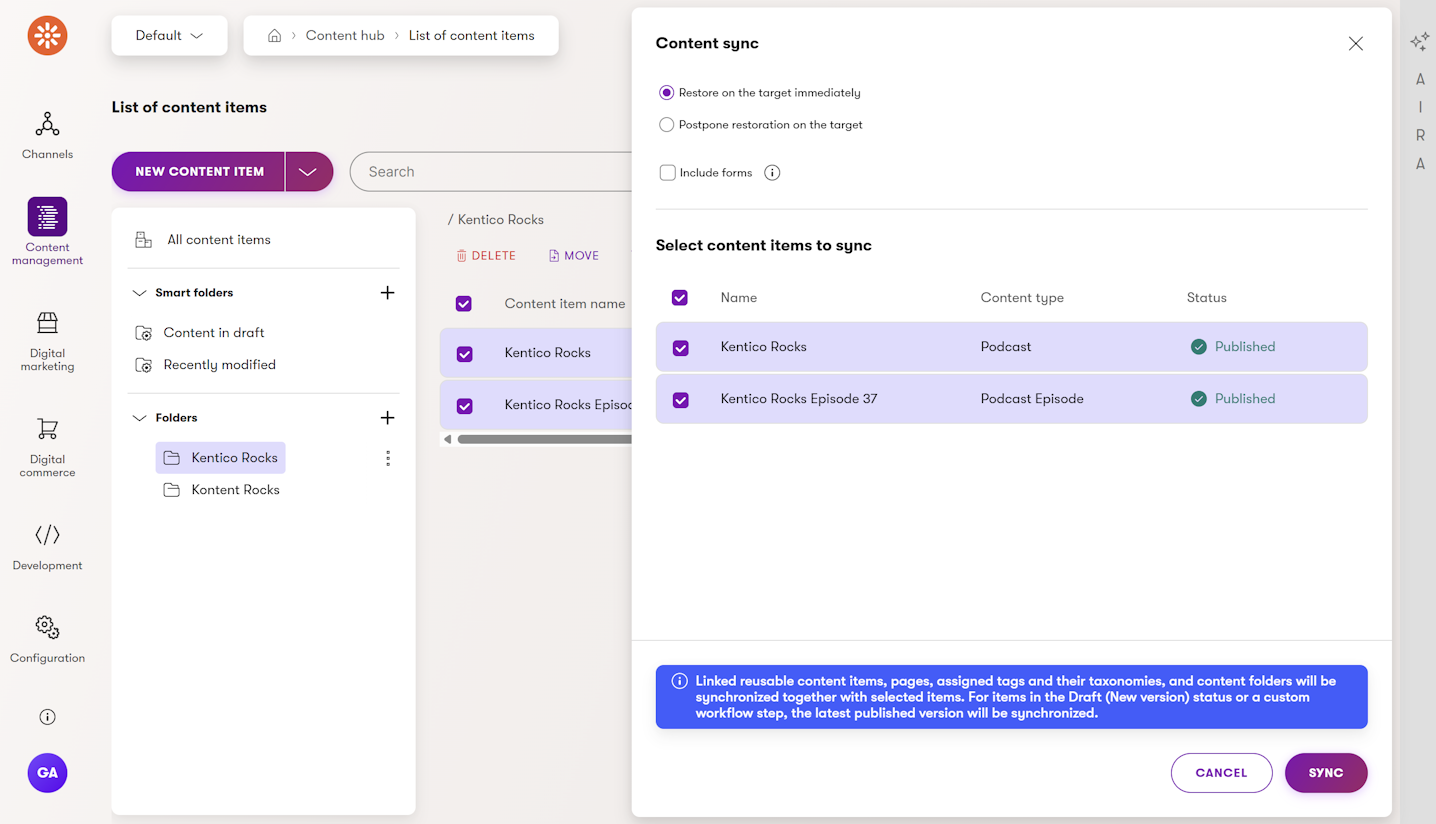
Task: Click the SYNC button
Action: (x=1326, y=773)
